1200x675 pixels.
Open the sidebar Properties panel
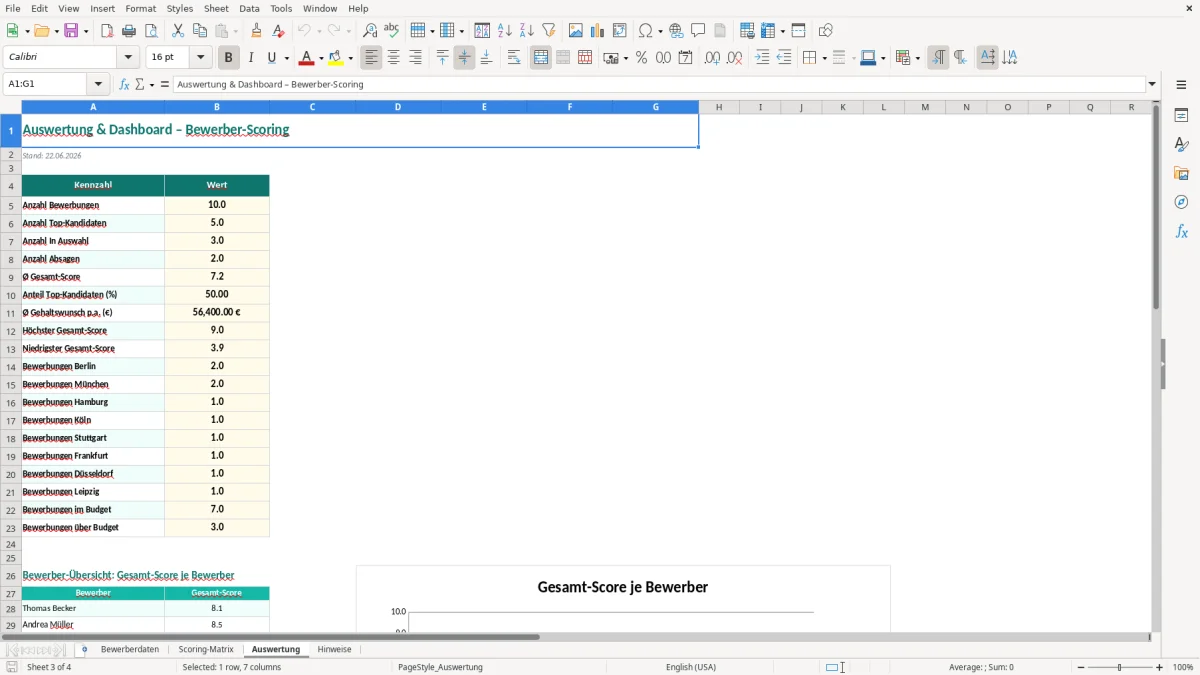(x=1181, y=115)
